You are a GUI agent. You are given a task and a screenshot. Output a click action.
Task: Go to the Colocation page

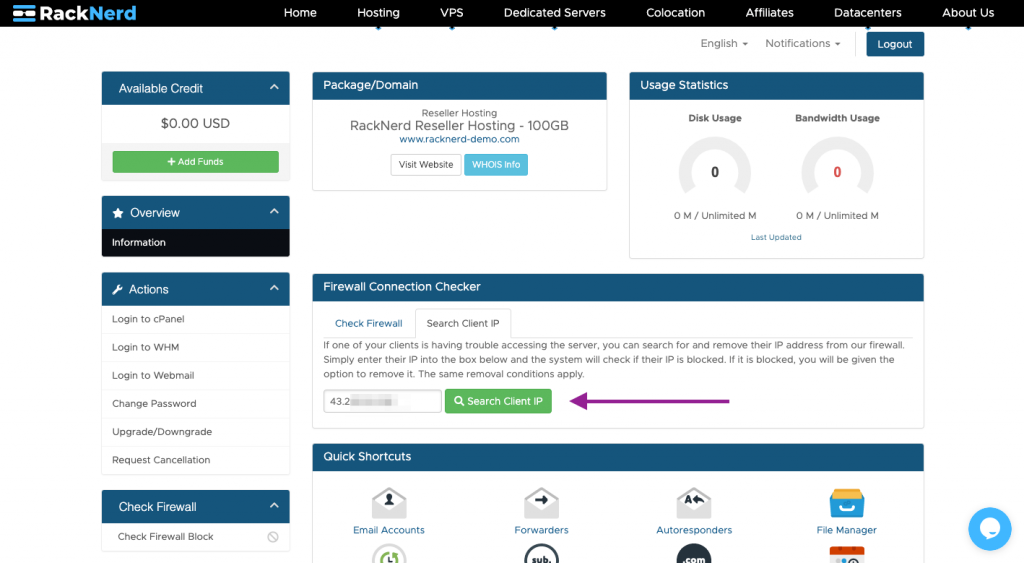(x=675, y=12)
